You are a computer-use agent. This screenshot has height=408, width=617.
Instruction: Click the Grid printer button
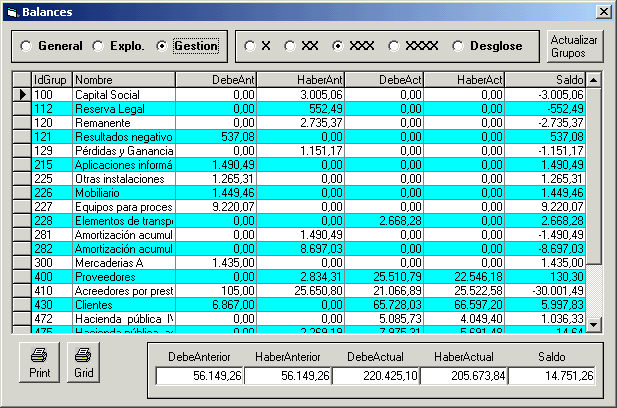point(85,362)
